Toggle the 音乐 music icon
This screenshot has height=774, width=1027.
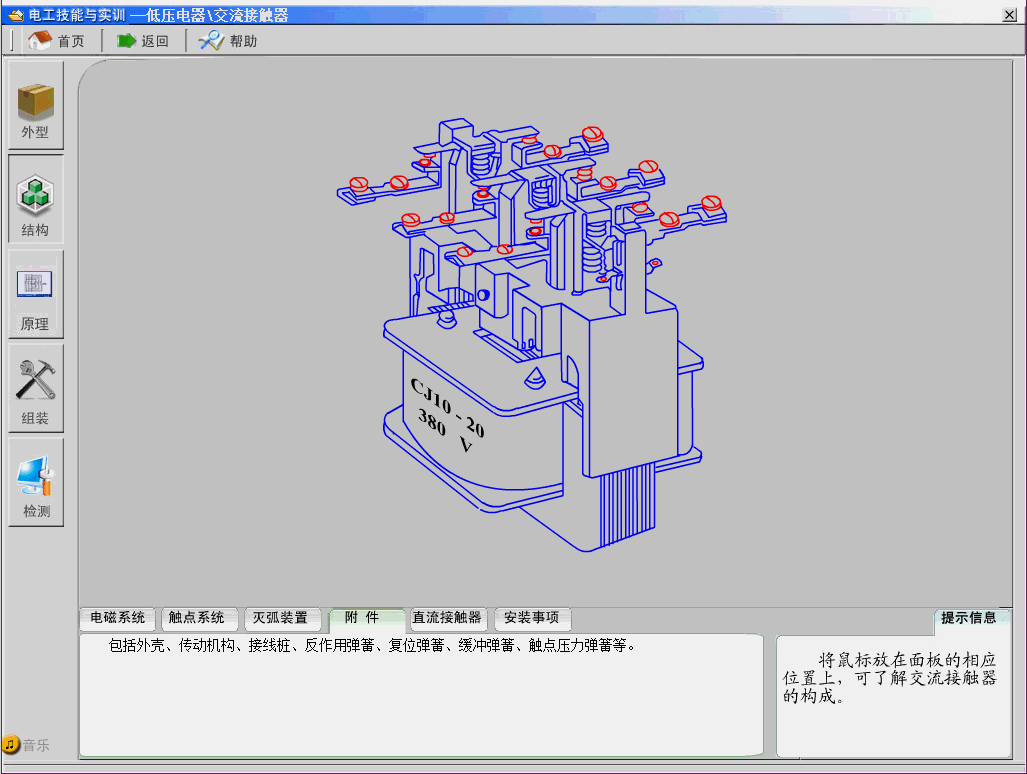point(11,745)
